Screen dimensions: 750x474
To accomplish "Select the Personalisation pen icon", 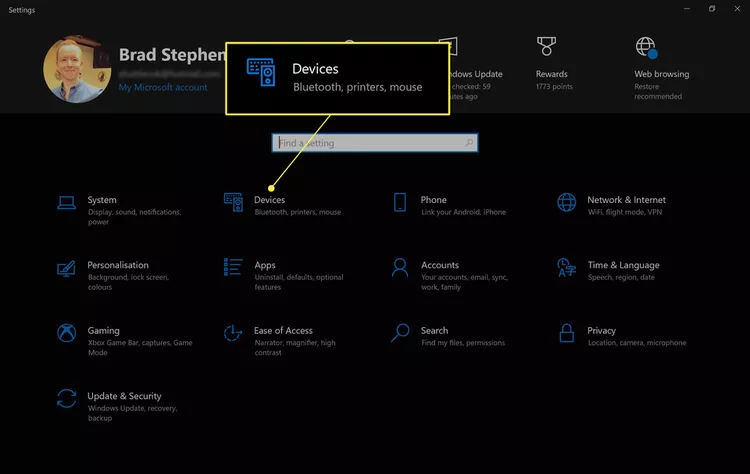I will coord(66,268).
